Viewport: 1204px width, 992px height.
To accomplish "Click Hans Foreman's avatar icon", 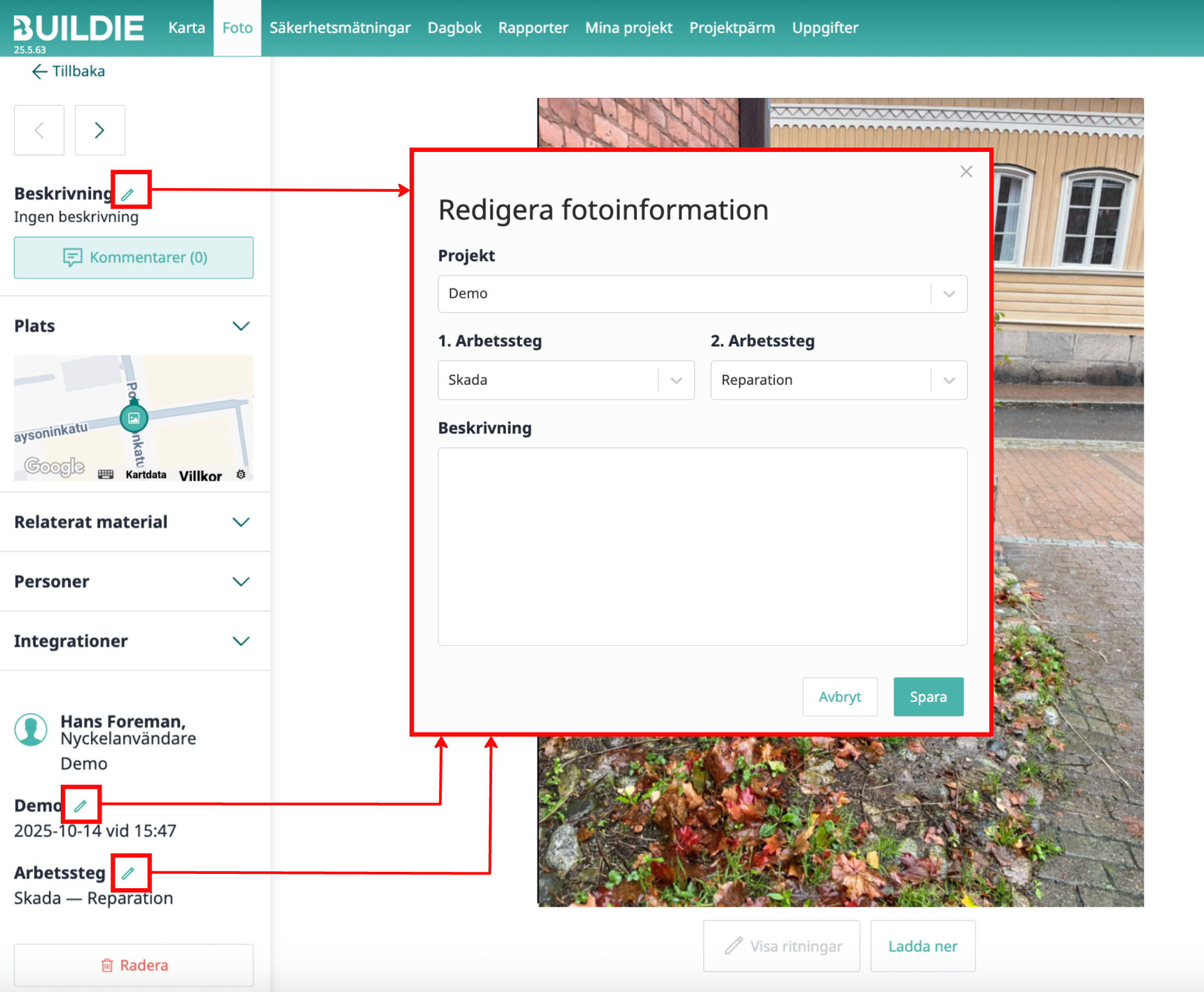I will pos(30,729).
